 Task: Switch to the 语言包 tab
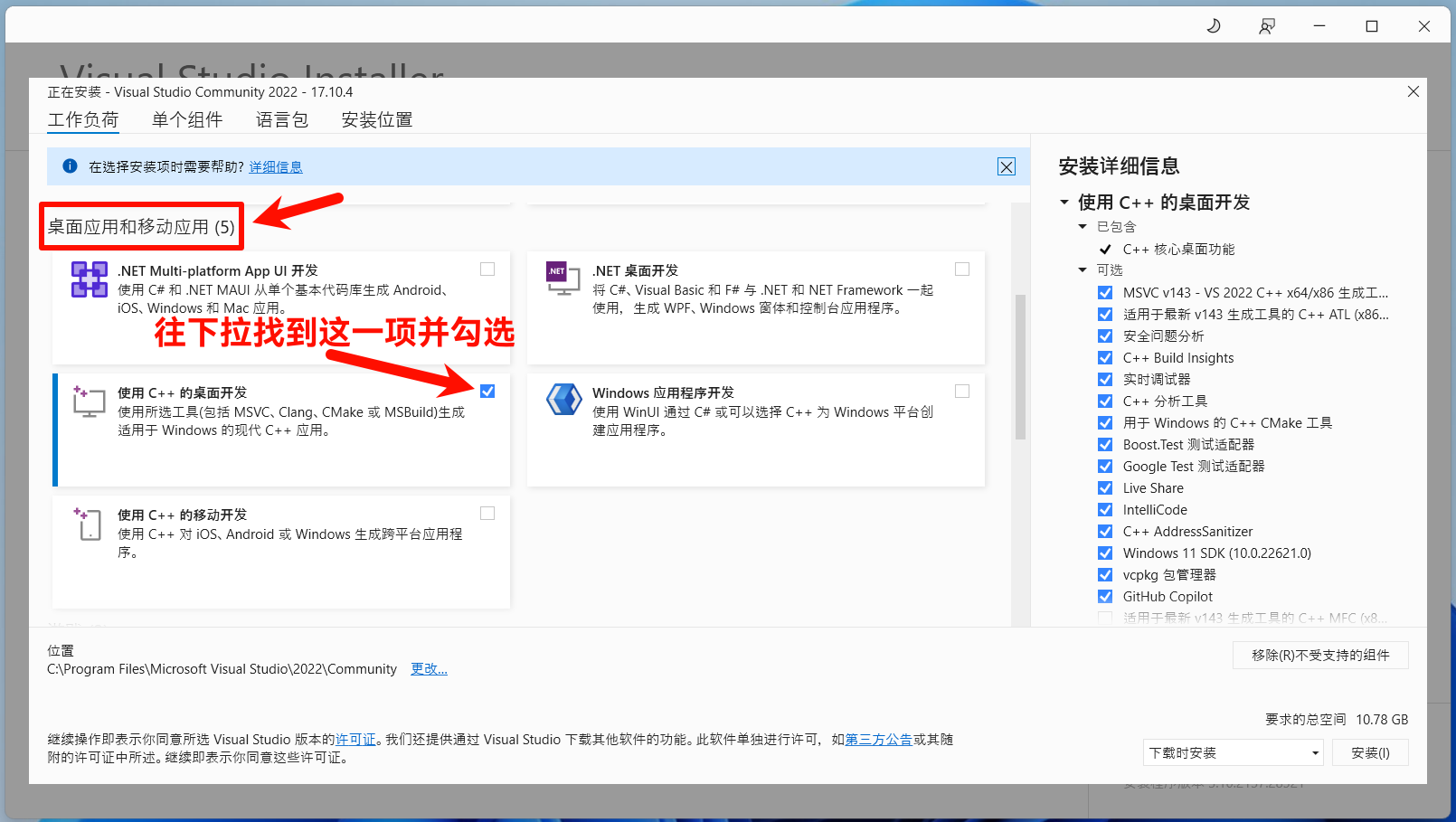(282, 119)
